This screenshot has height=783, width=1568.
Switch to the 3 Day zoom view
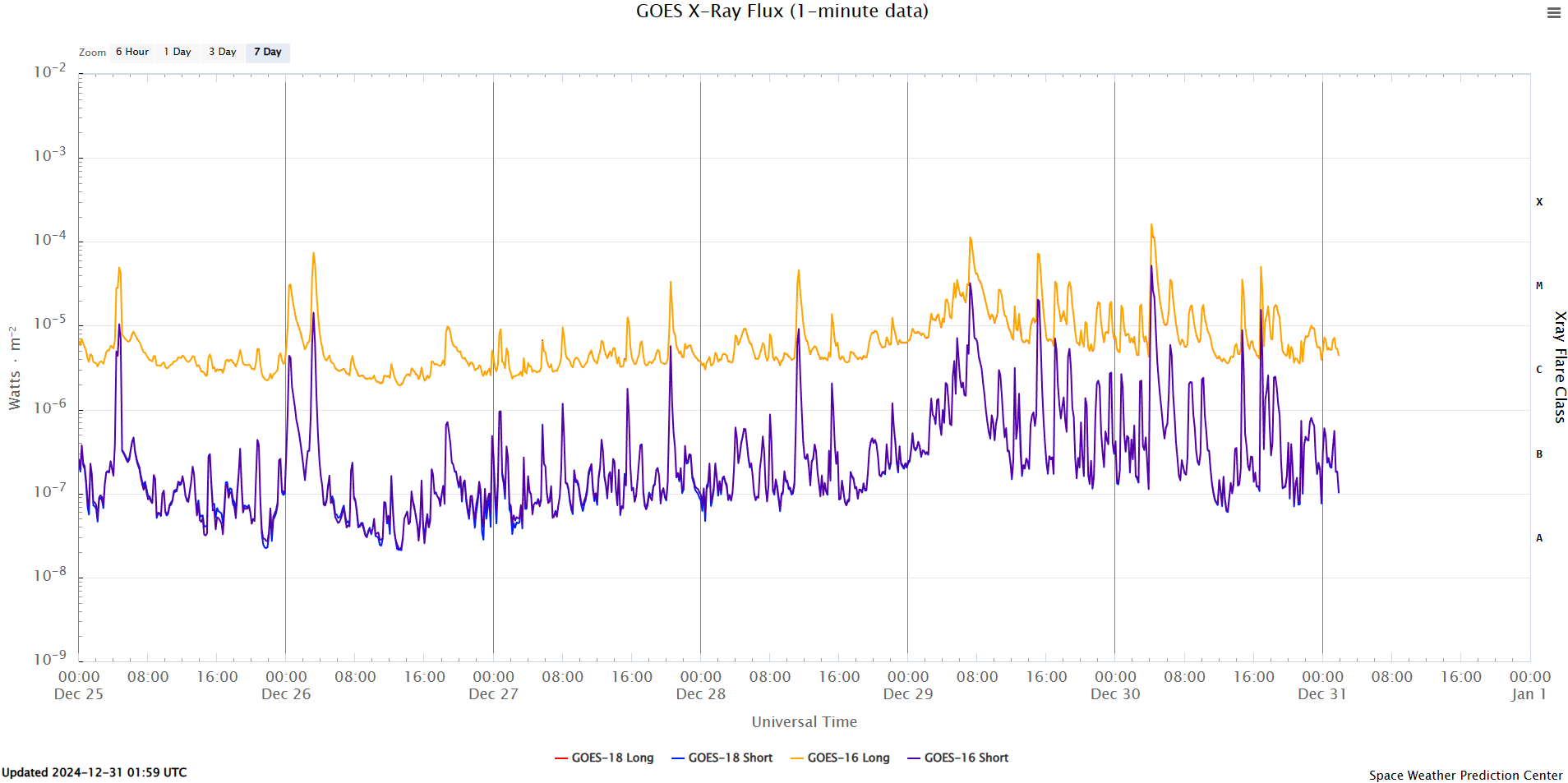(222, 52)
